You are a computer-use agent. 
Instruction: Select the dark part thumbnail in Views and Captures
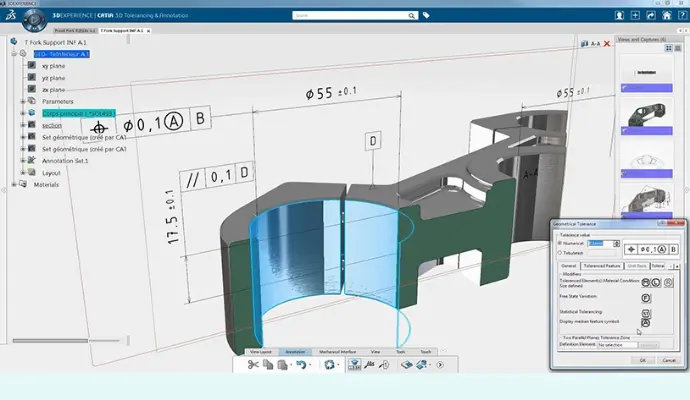pos(646,115)
